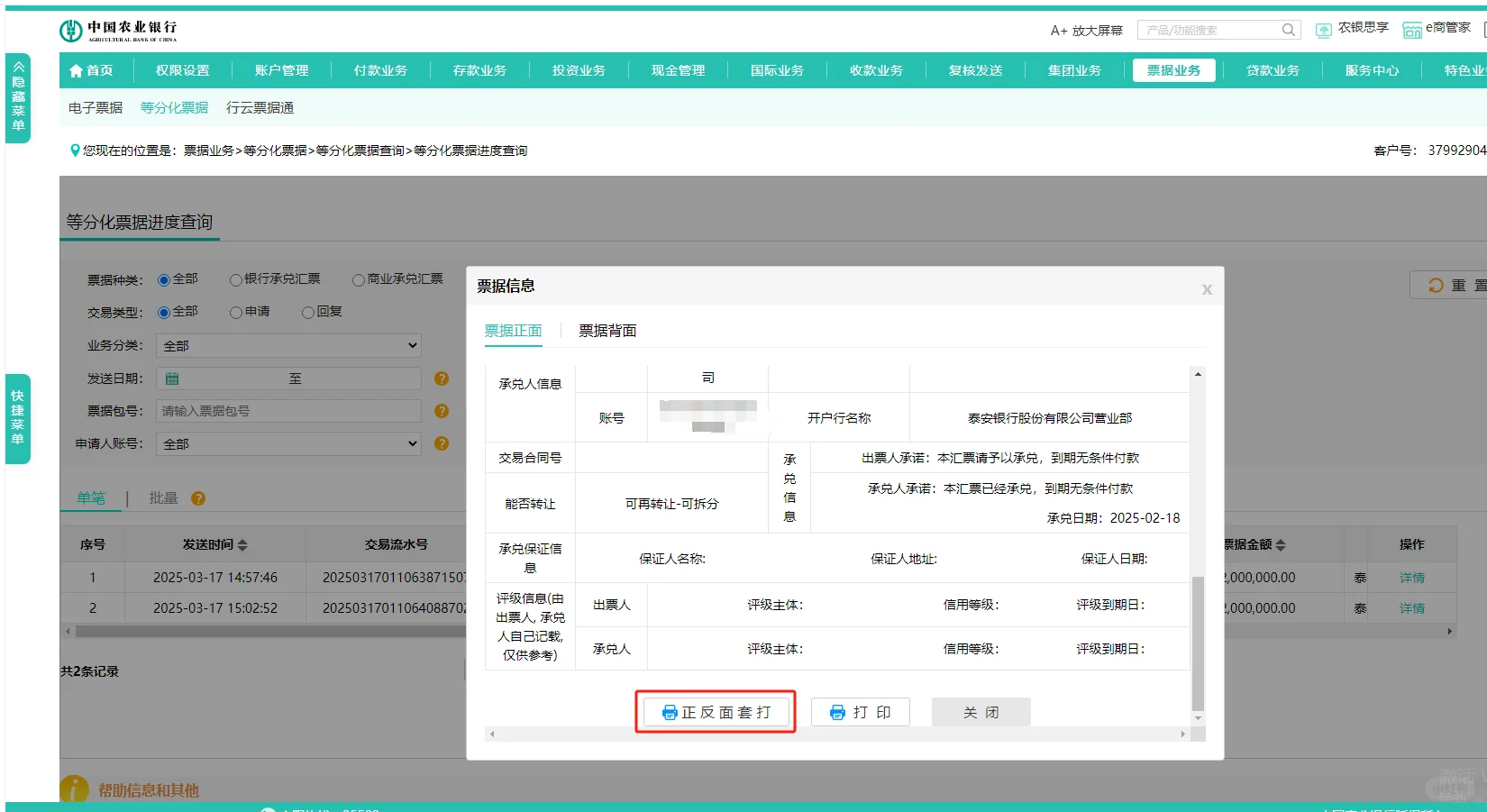Click help icon beside 票据包号
Screen dimensions: 1487x812
(442, 411)
